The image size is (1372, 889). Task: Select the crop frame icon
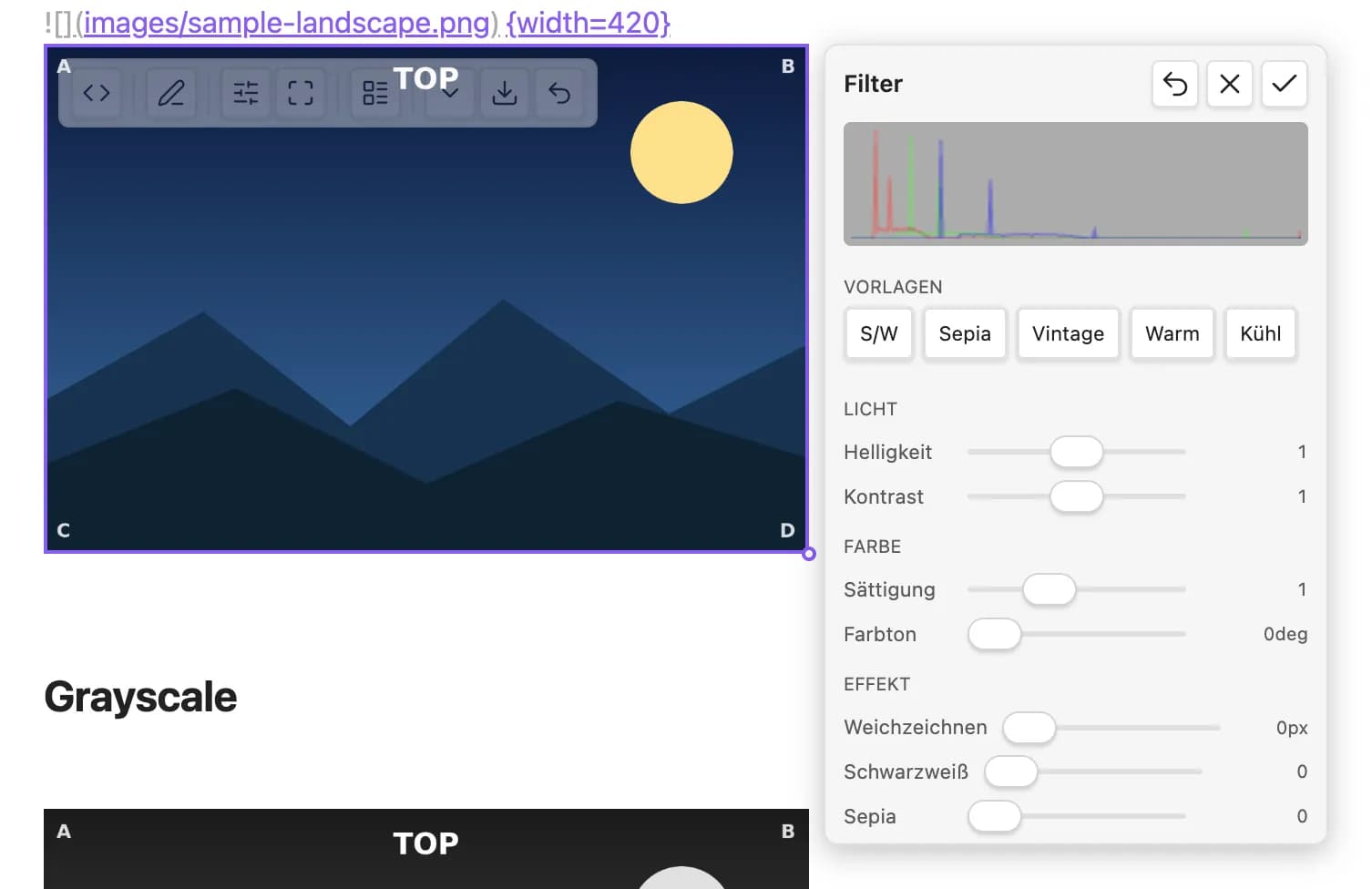[x=301, y=93]
